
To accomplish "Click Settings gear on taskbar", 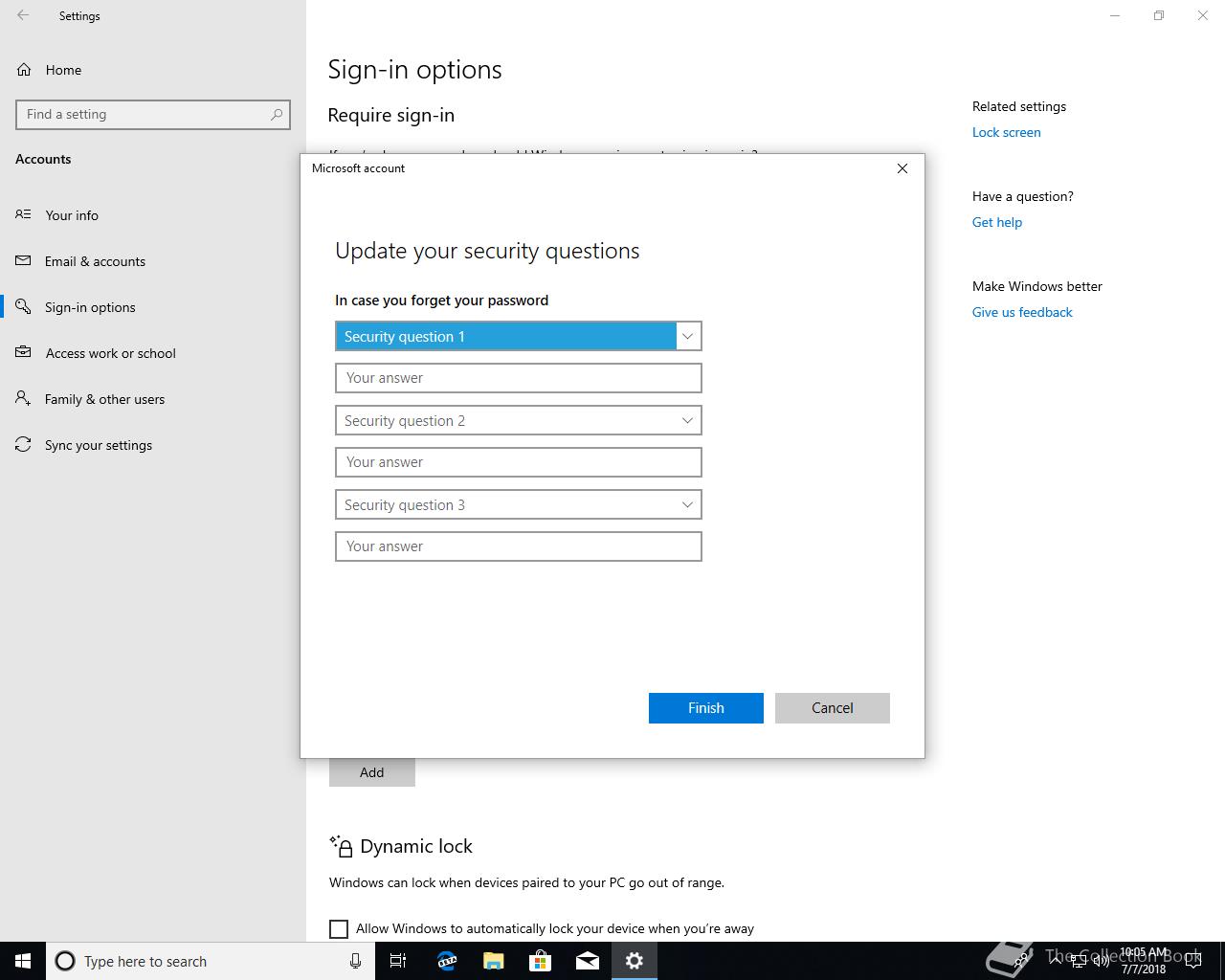I will point(634,961).
